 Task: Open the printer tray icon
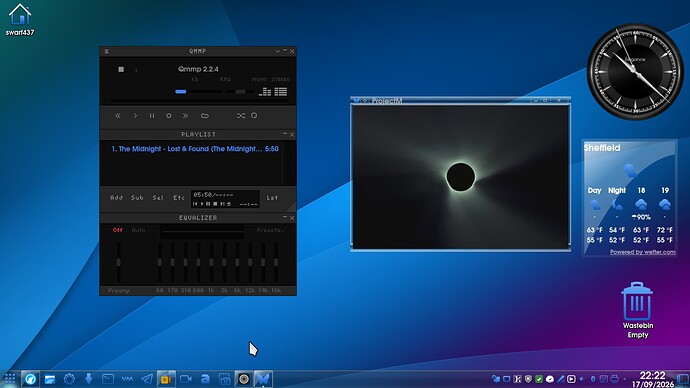[x=614, y=379]
